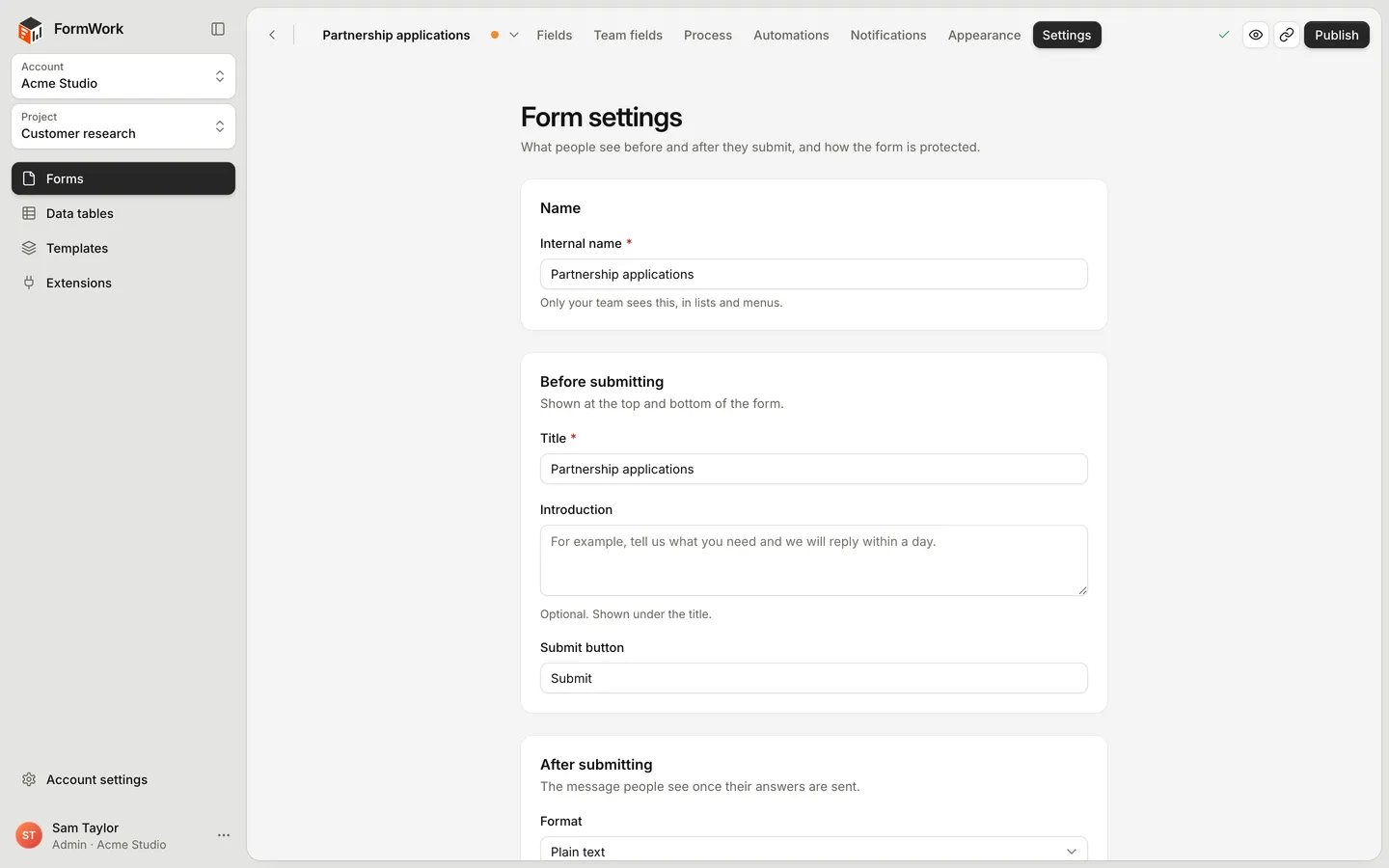Publish the form
This screenshot has height=868, width=1389.
click(1337, 35)
